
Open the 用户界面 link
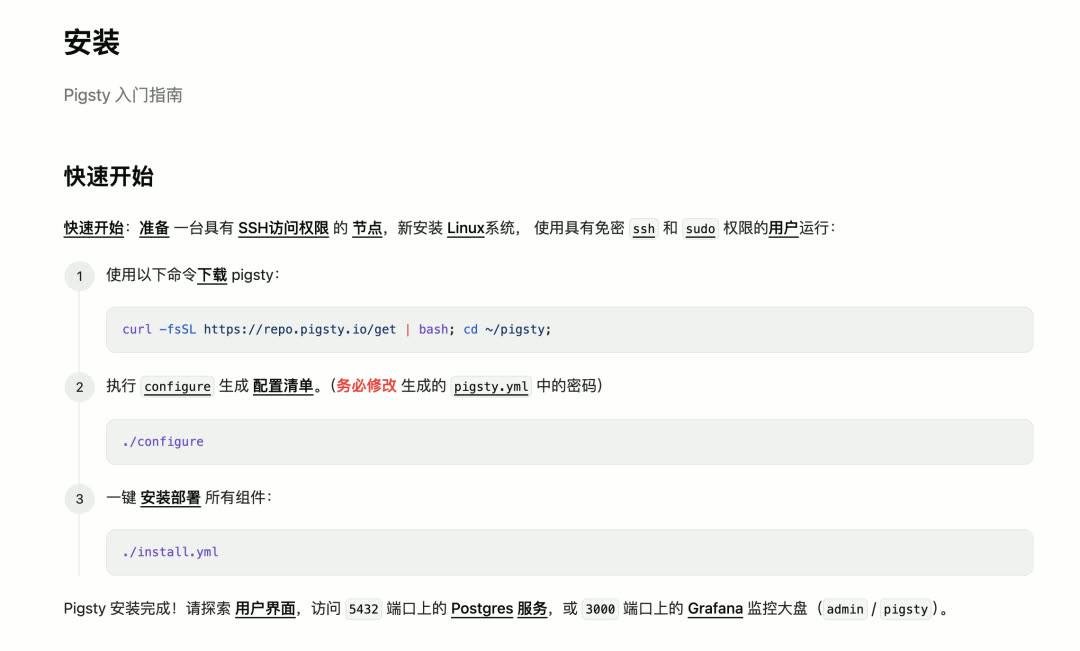point(265,608)
